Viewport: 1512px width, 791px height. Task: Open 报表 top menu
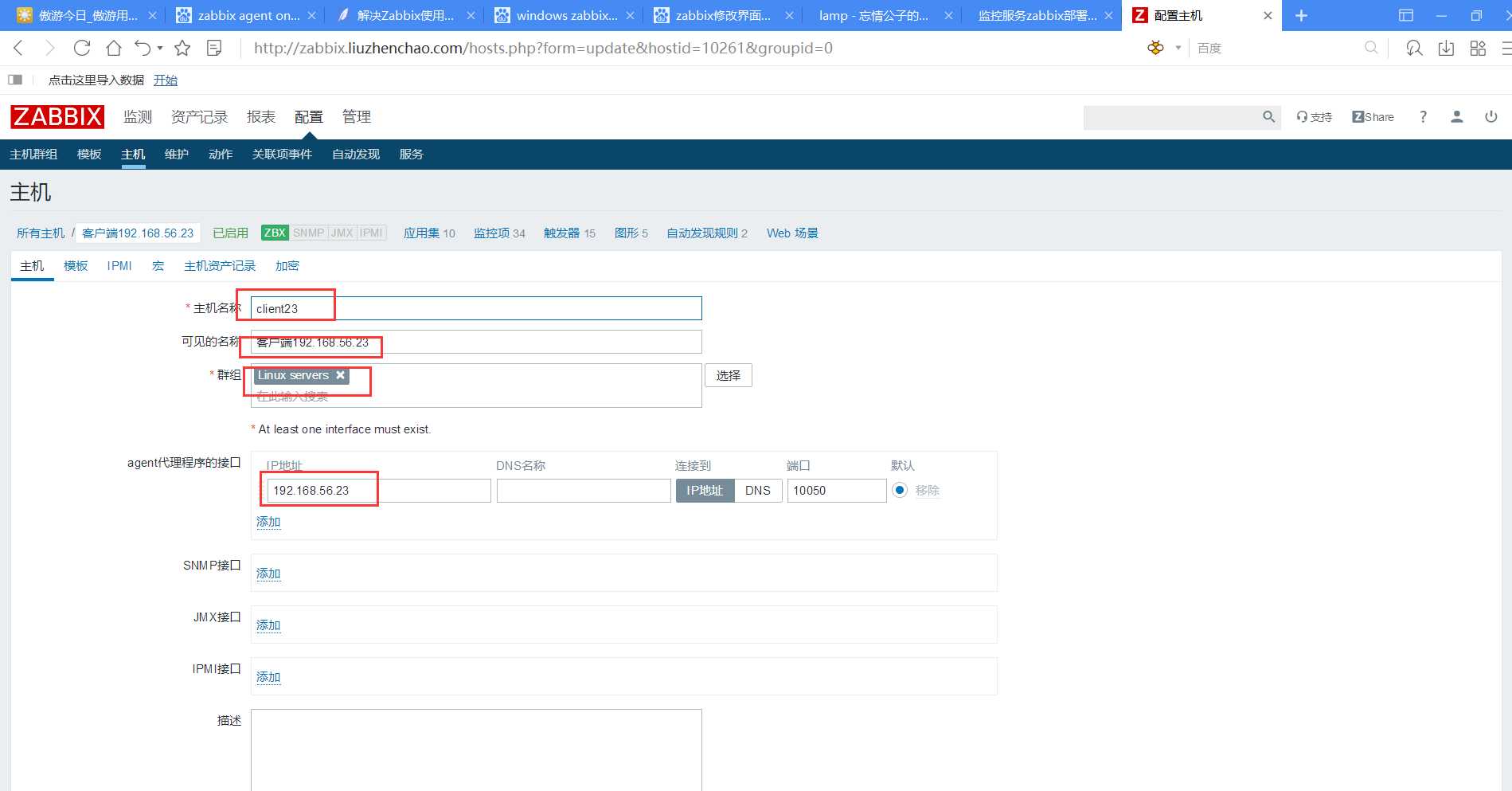click(x=261, y=117)
